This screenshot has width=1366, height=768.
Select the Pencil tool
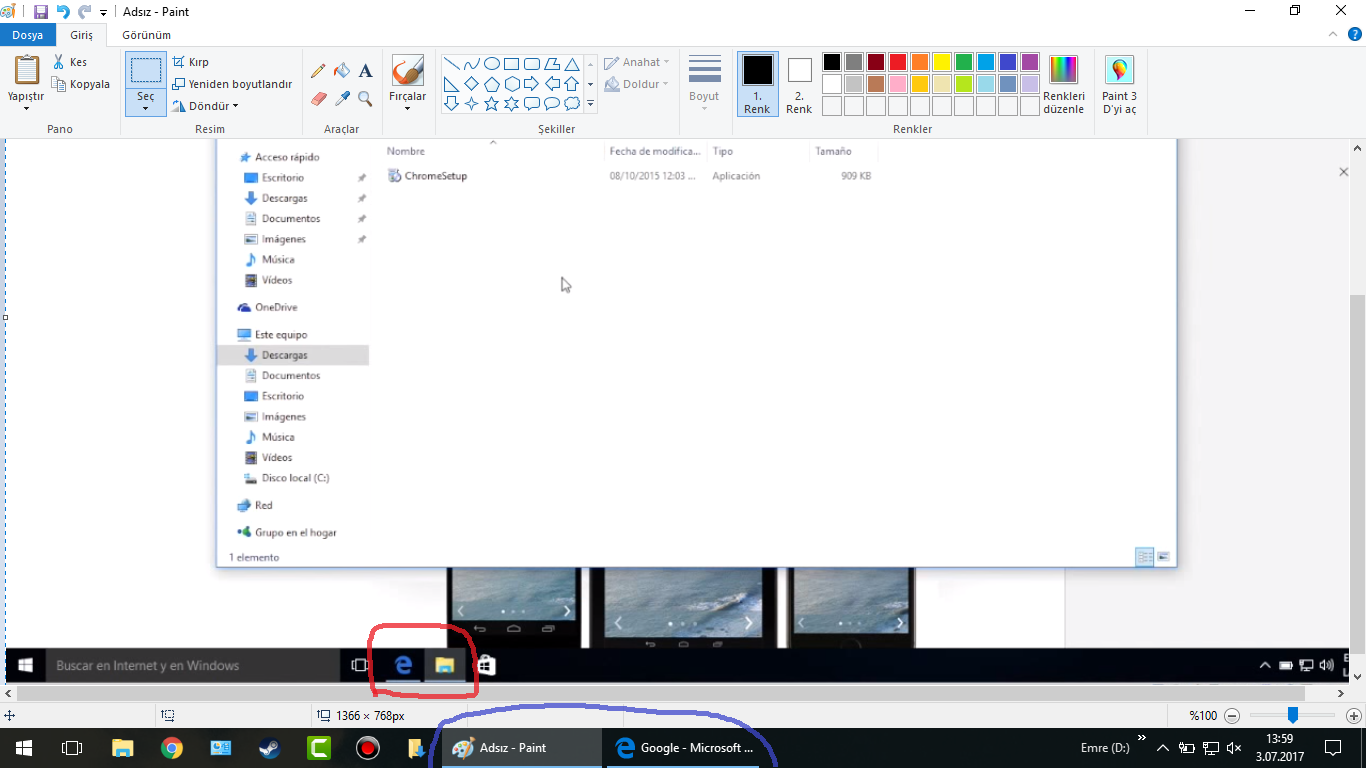point(318,71)
